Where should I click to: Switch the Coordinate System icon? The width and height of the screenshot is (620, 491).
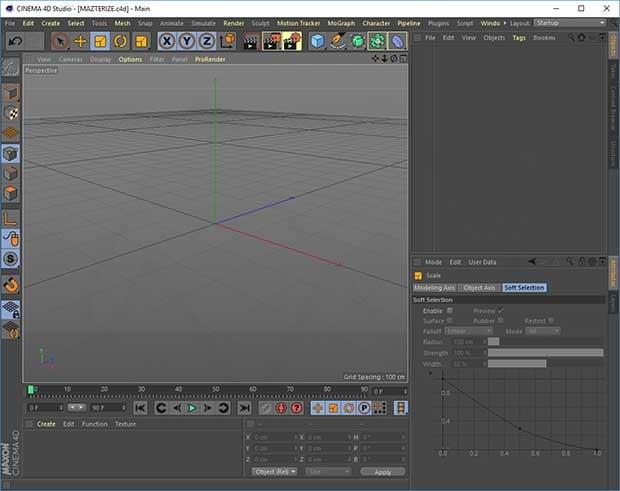coord(228,41)
